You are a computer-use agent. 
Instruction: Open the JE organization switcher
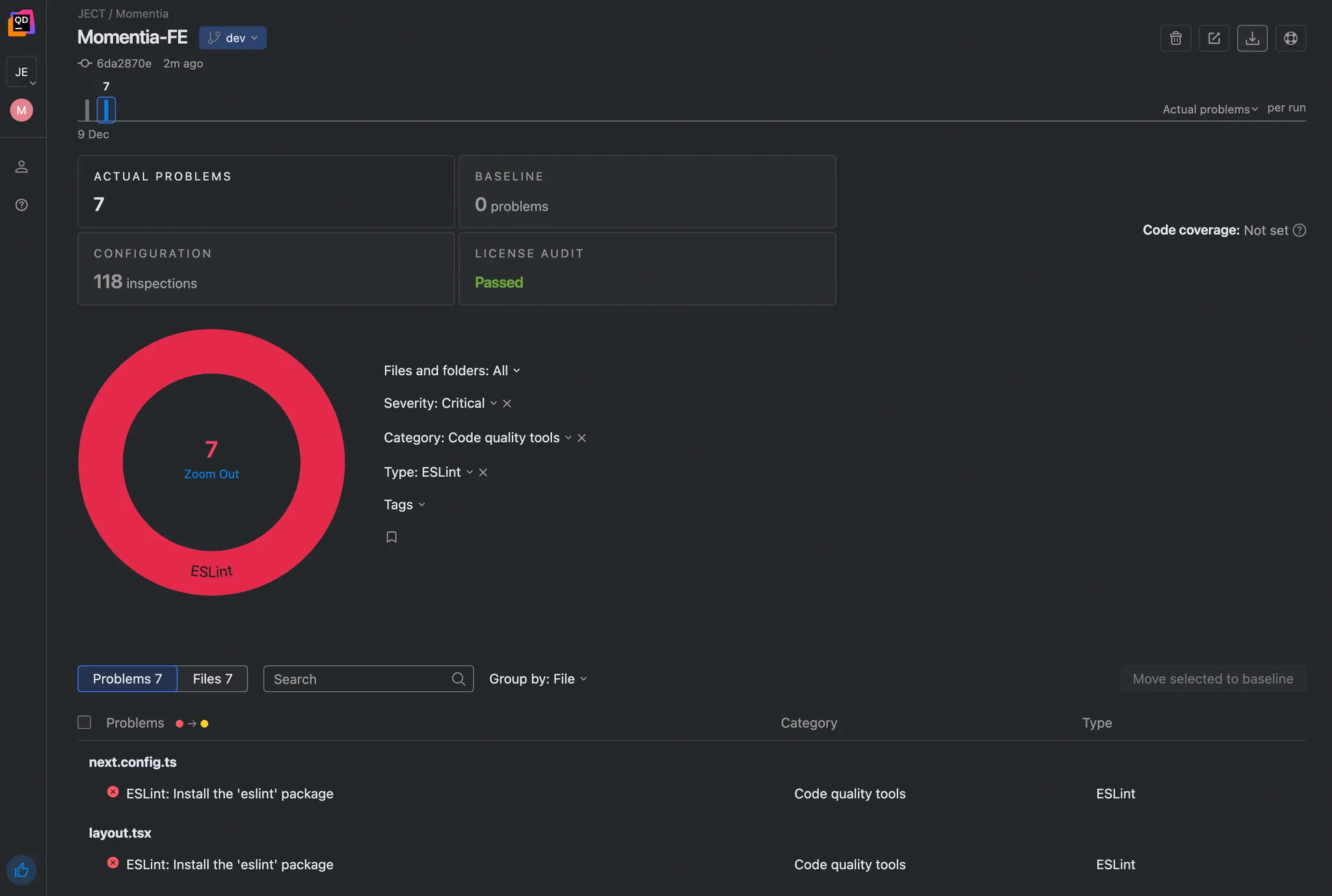[21, 72]
